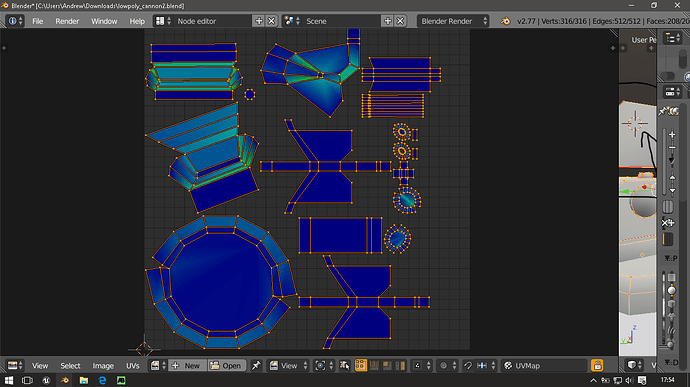690x387 pixels.
Task: Open Microsoft Edge from taskbar
Action: pos(103,380)
